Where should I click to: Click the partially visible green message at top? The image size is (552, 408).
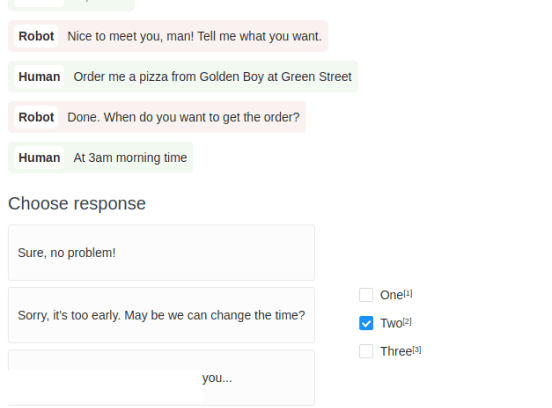point(71,5)
